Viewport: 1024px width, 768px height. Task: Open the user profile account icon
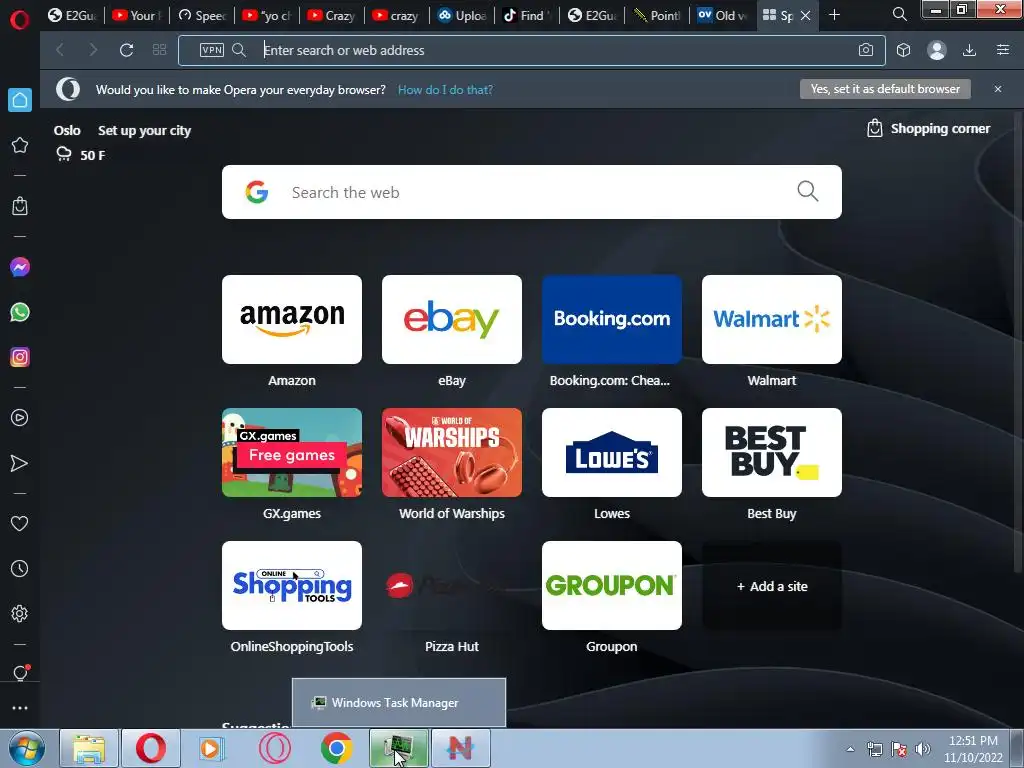click(936, 50)
